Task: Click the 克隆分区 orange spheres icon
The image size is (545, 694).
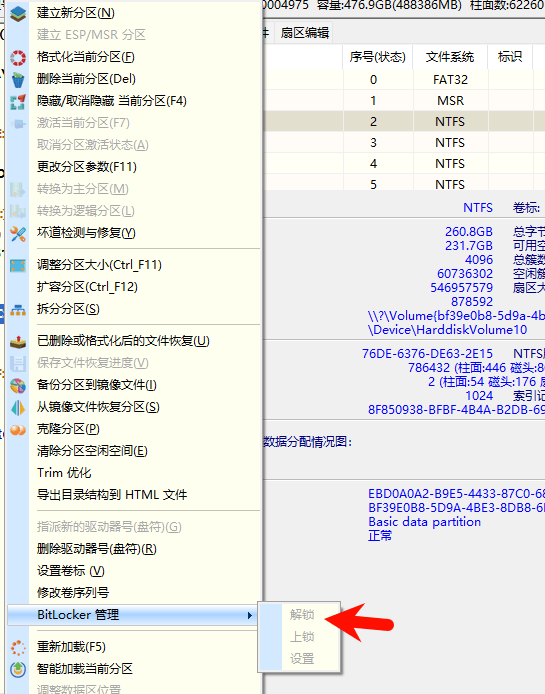Action: (18, 430)
